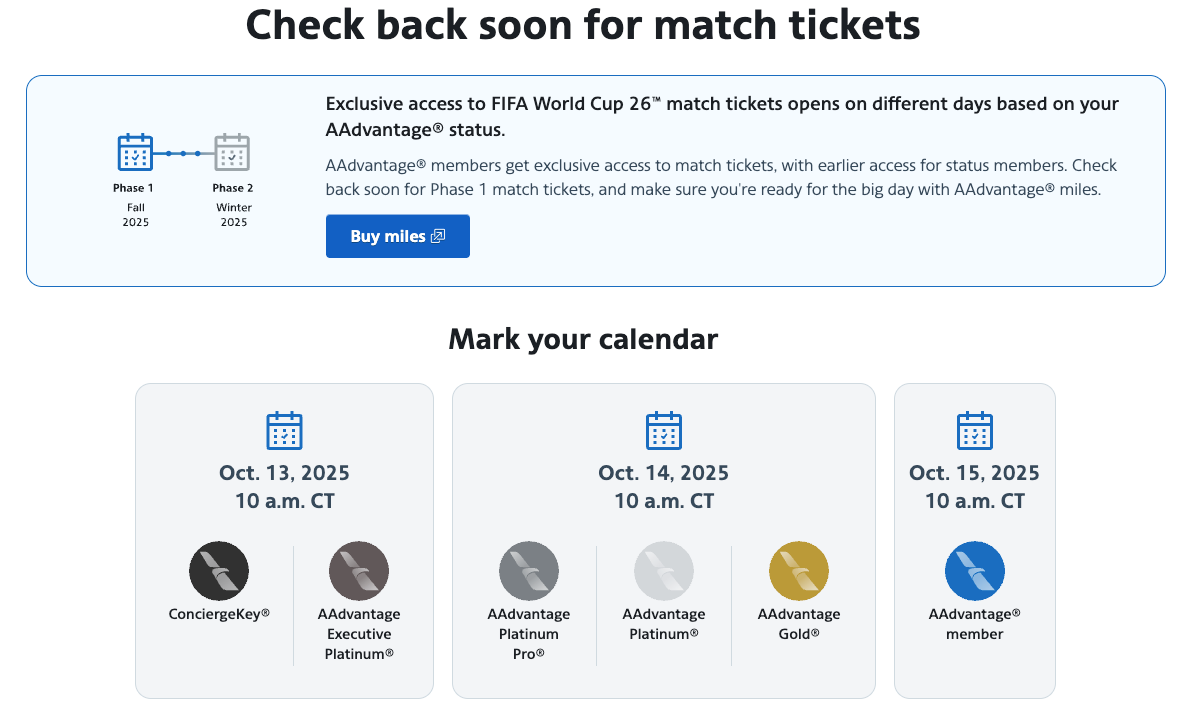Viewport: 1199px width, 723px height.
Task: Select the blue AAdvantage member badge
Action: click(974, 571)
